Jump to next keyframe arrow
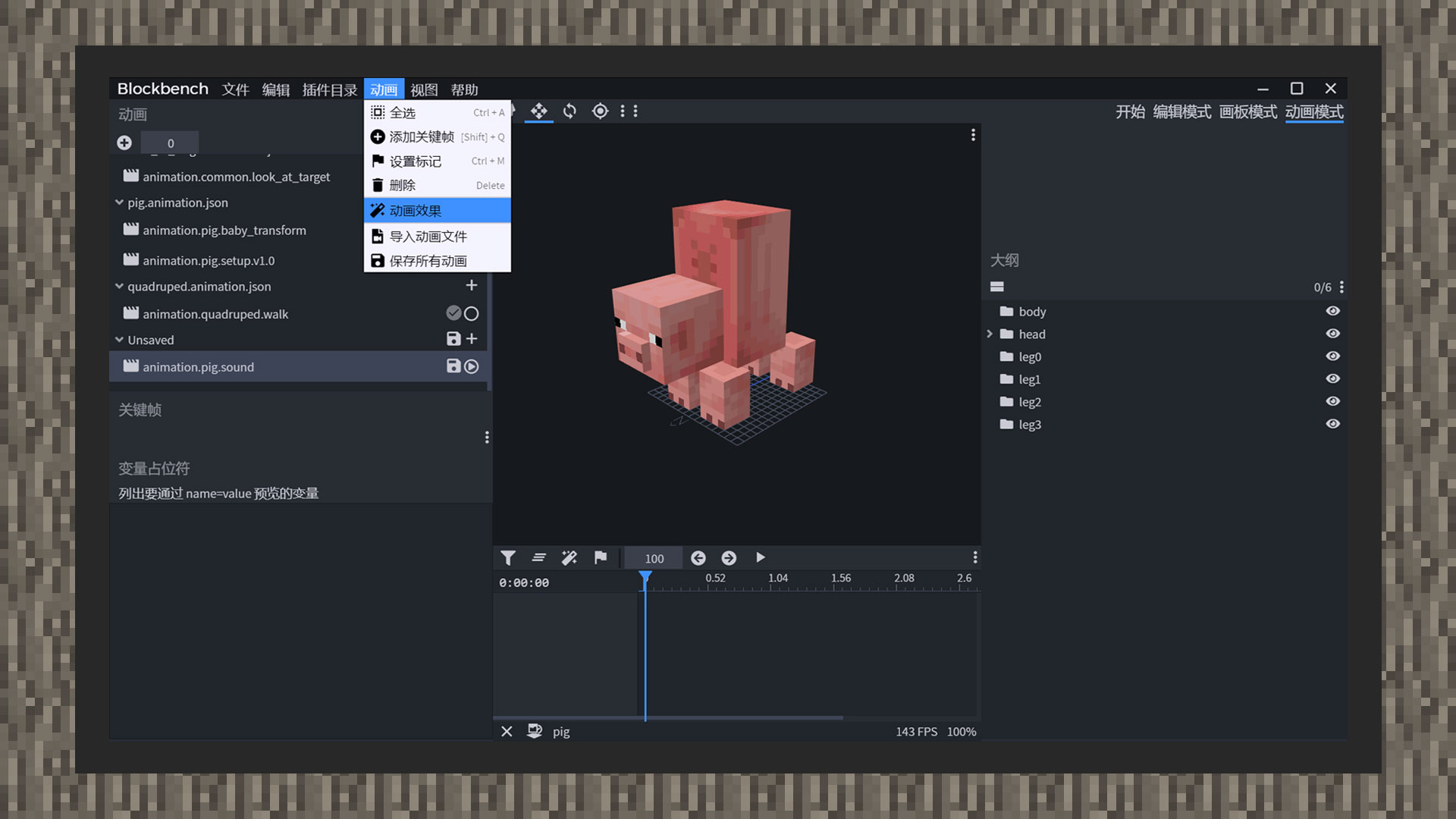Screen dimensions: 1456x819 (729, 558)
